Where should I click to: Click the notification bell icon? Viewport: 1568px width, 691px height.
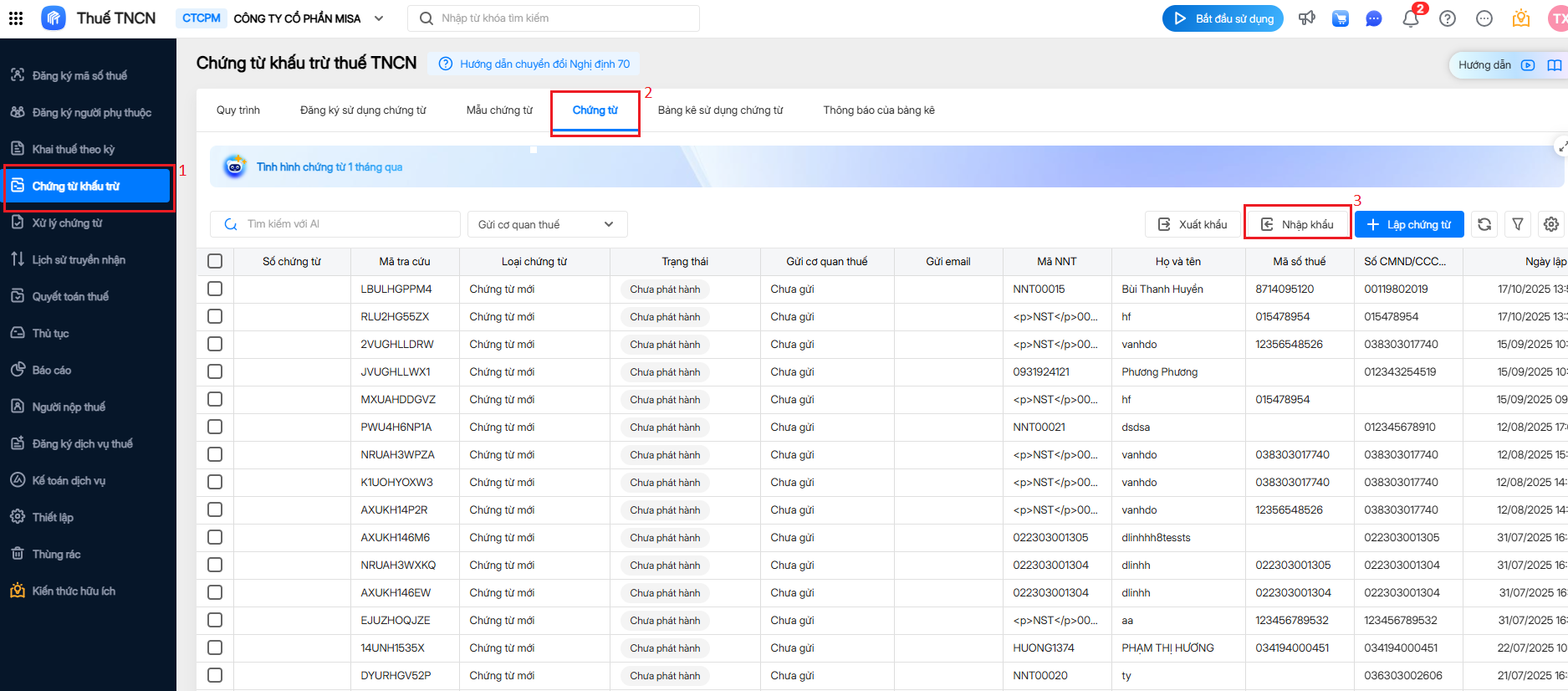tap(1410, 18)
